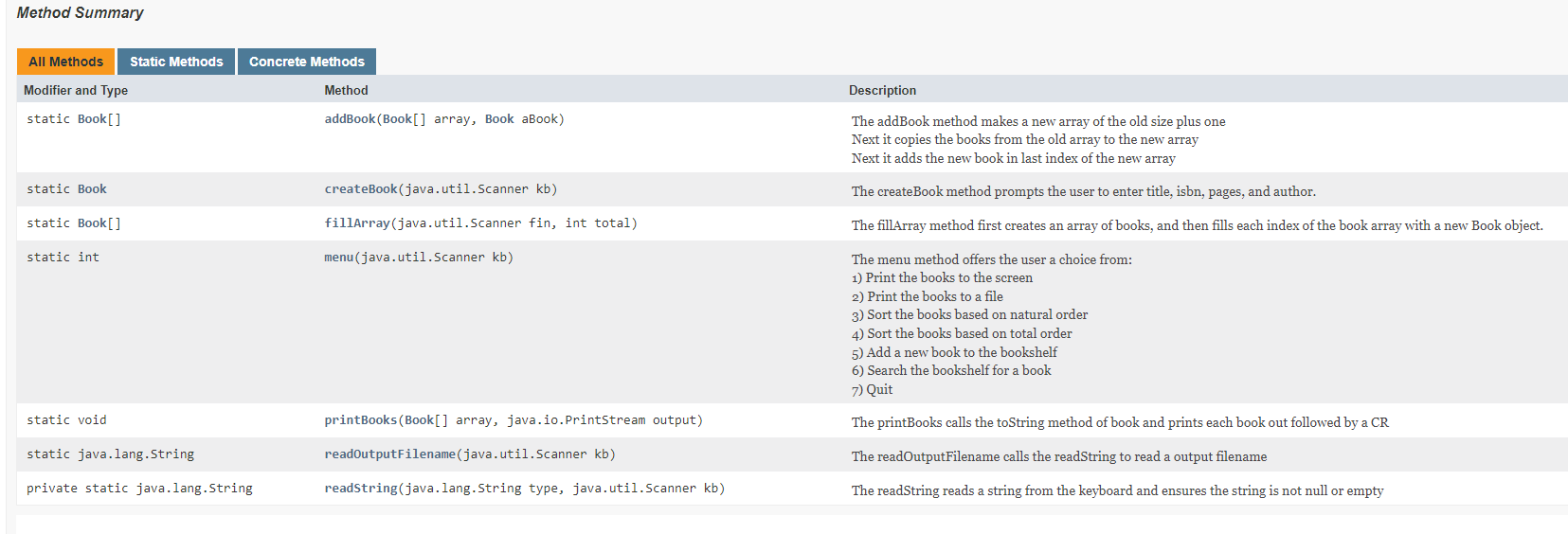Click the printBooks method description text
1568x534 pixels.
[1120, 422]
